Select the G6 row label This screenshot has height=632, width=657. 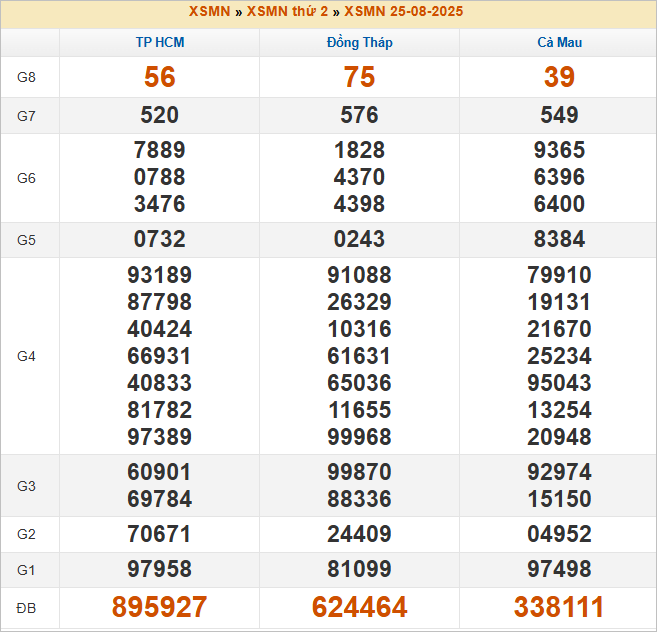[26, 178]
